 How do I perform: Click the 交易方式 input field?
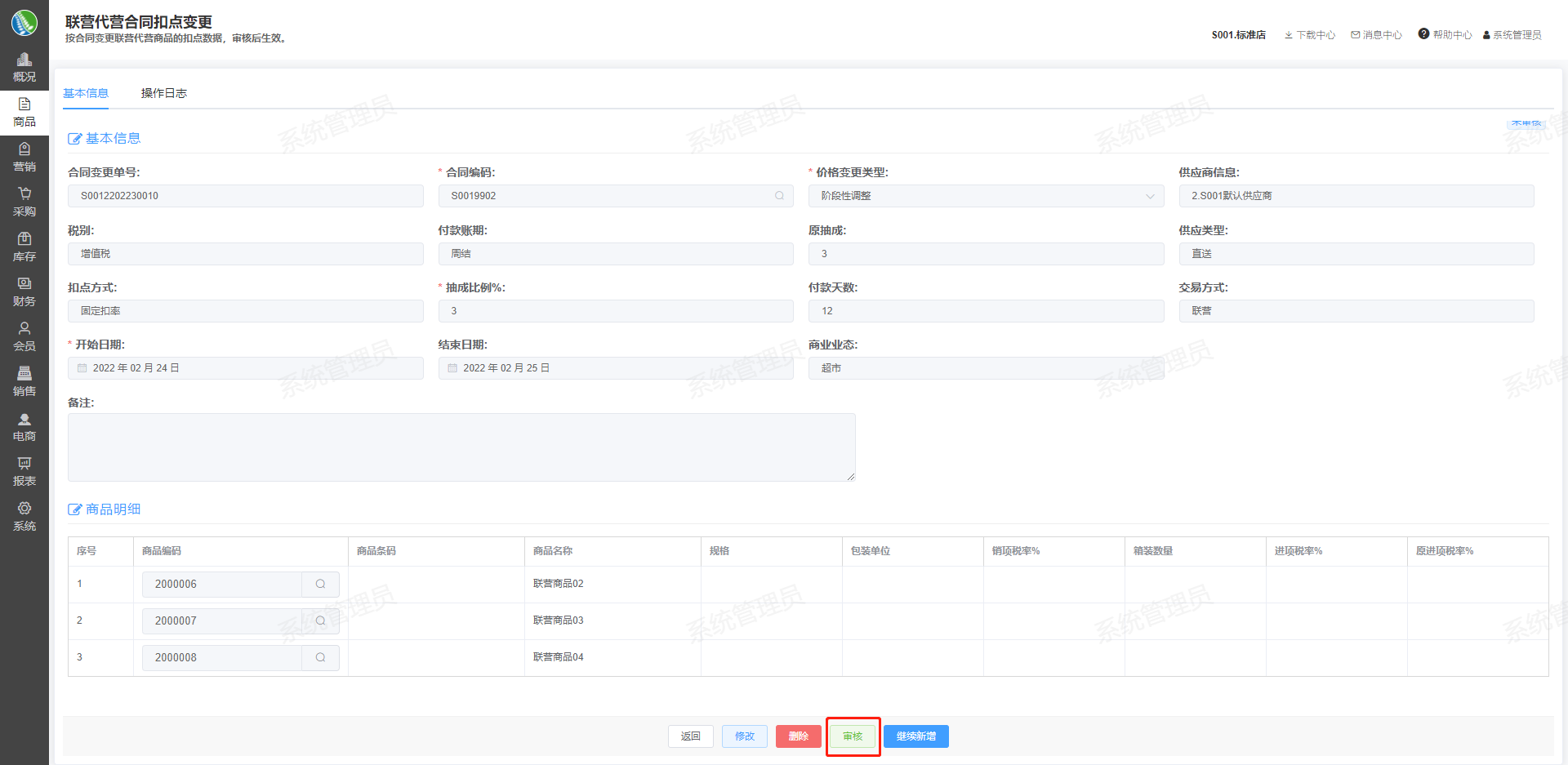pos(1356,311)
